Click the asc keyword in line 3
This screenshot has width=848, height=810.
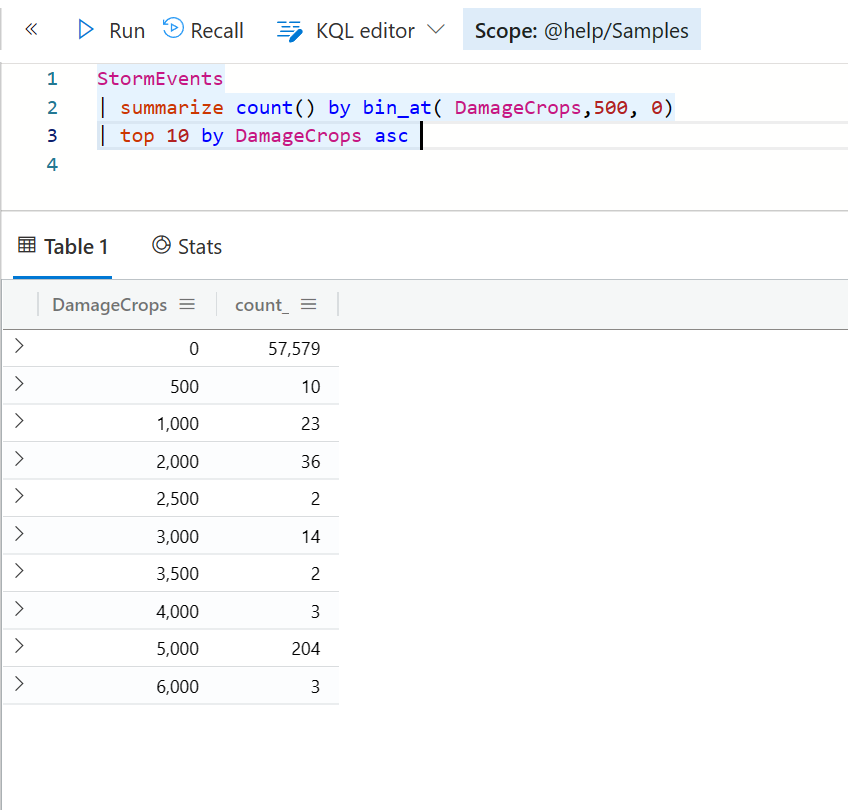pos(392,136)
